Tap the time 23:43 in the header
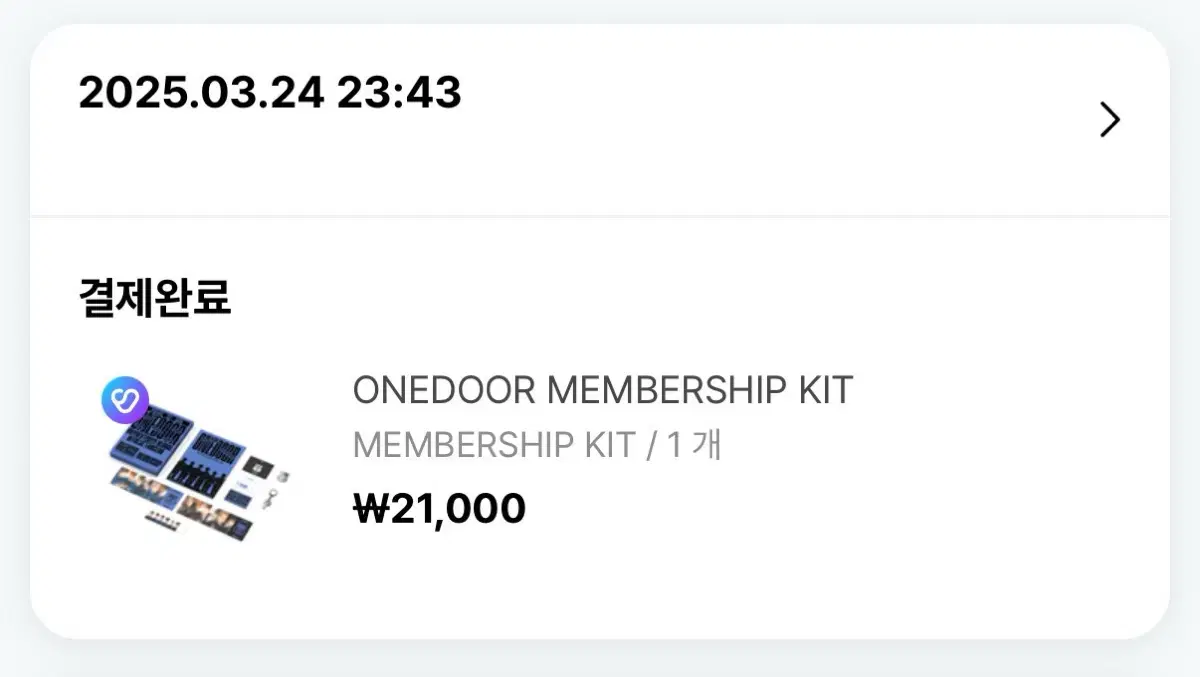The height and width of the screenshot is (677, 1200). (399, 94)
